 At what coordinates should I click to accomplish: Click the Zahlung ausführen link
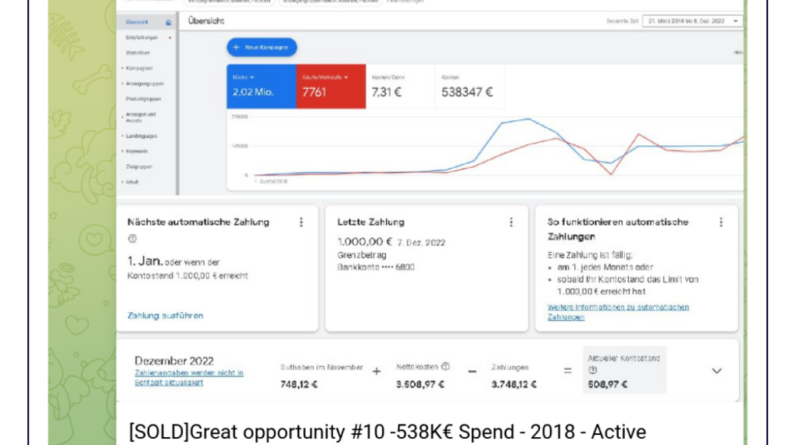165,315
